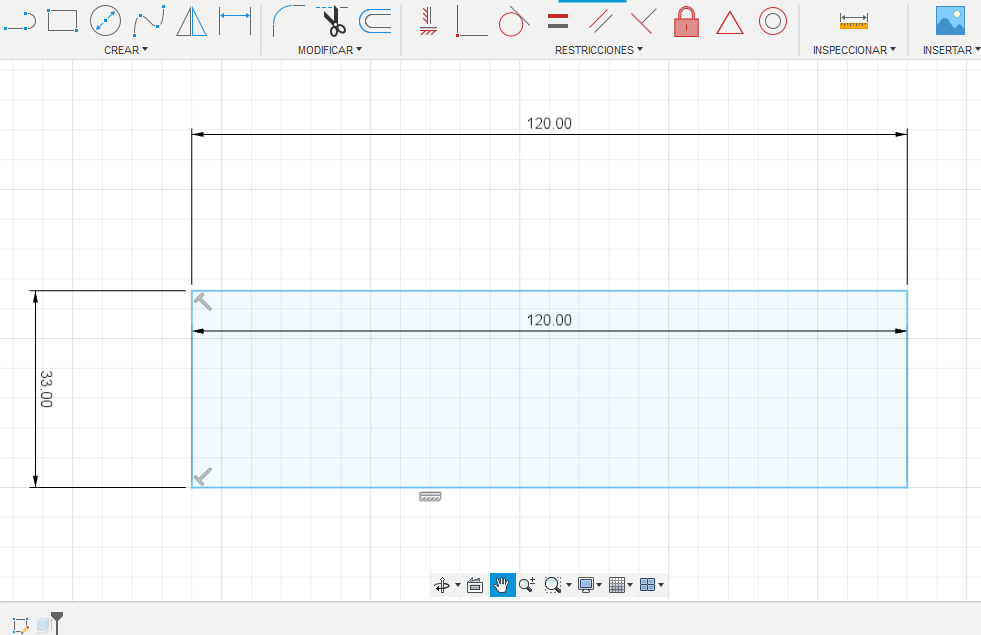Select the top-left perpendicular constraint glyph
This screenshot has height=635, width=981.
click(x=203, y=302)
